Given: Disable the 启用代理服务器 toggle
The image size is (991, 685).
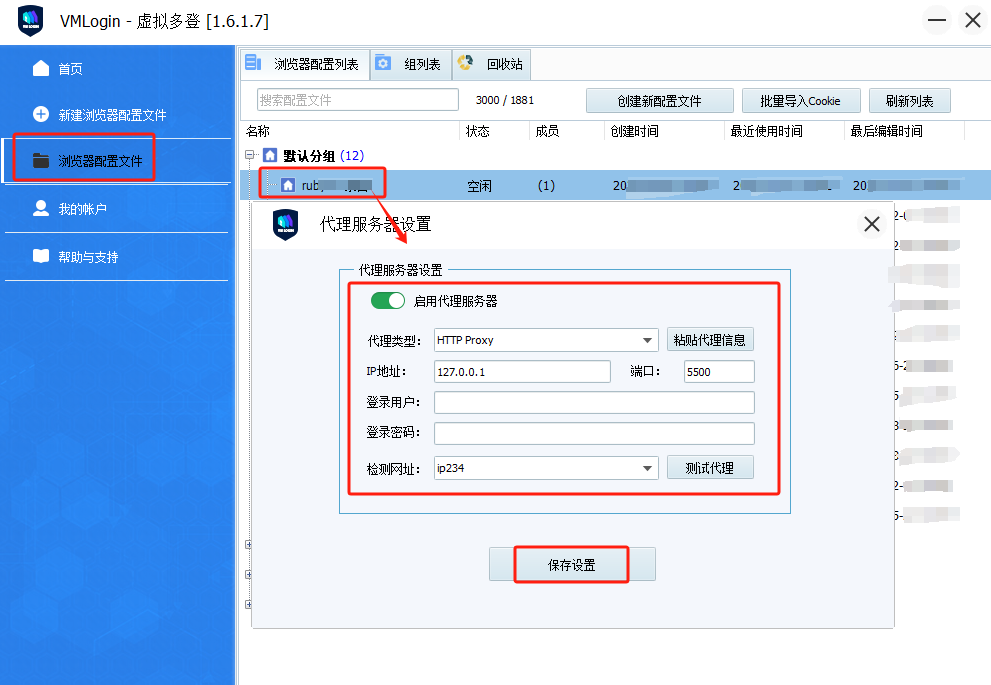Looking at the screenshot, I should pyautogui.click(x=388, y=301).
